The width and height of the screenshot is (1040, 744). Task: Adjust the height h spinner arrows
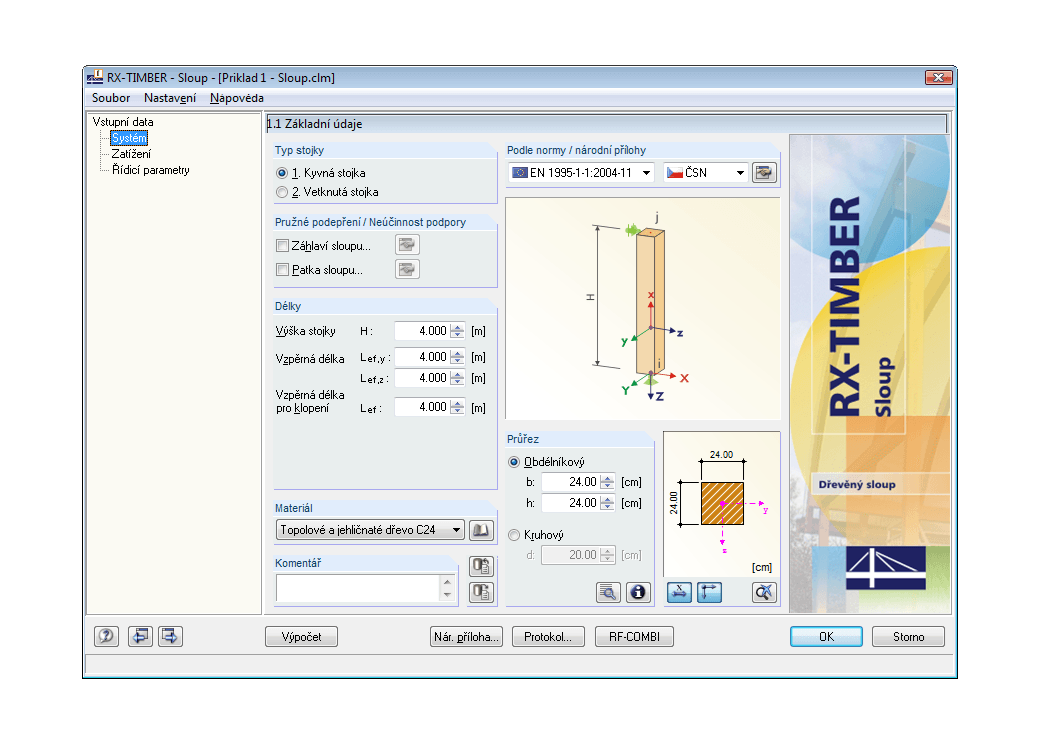click(x=607, y=503)
